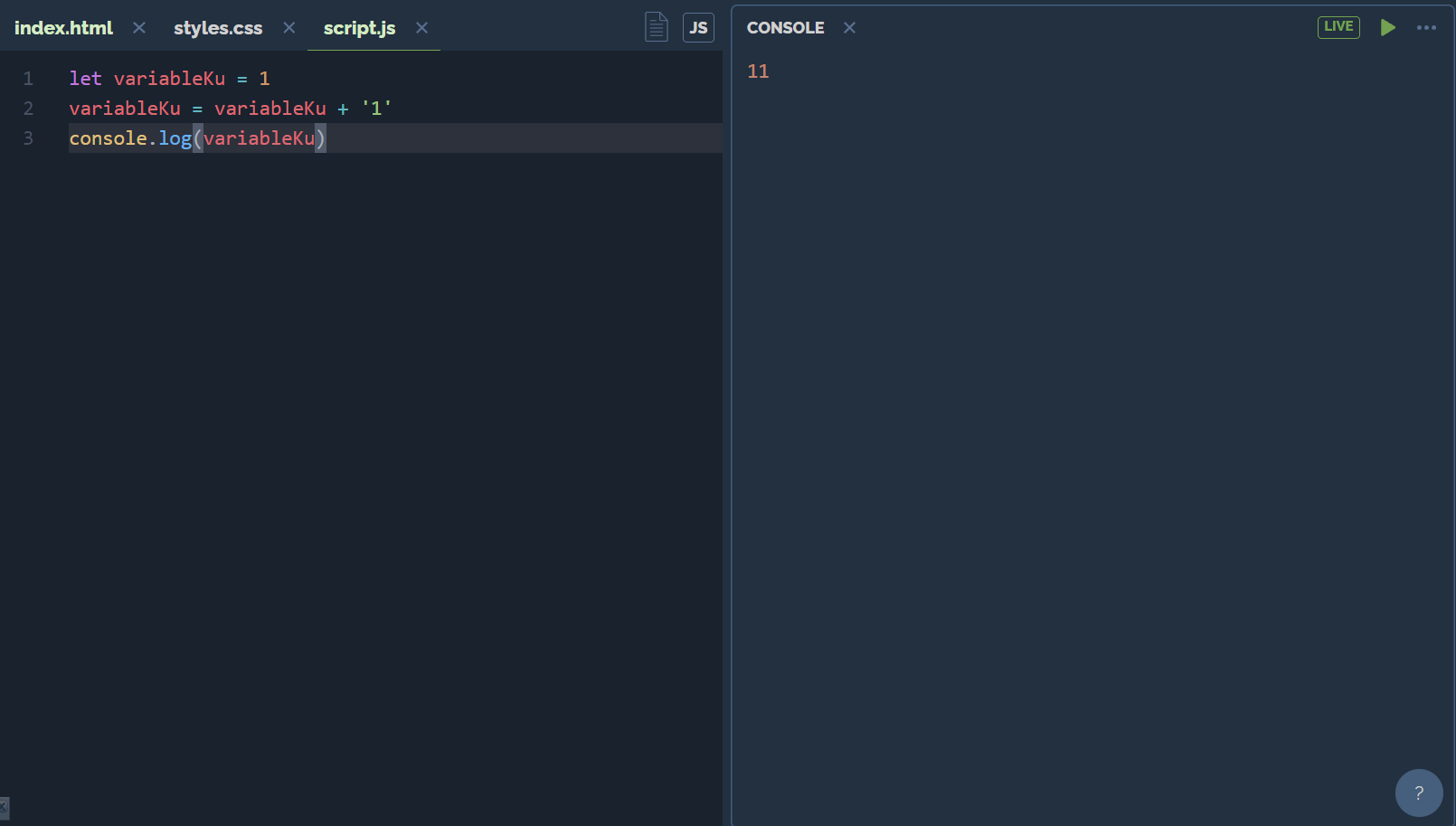Screen dimensions: 1456x826
Task: Click the document page icon near the tab bar
Action: point(656,26)
